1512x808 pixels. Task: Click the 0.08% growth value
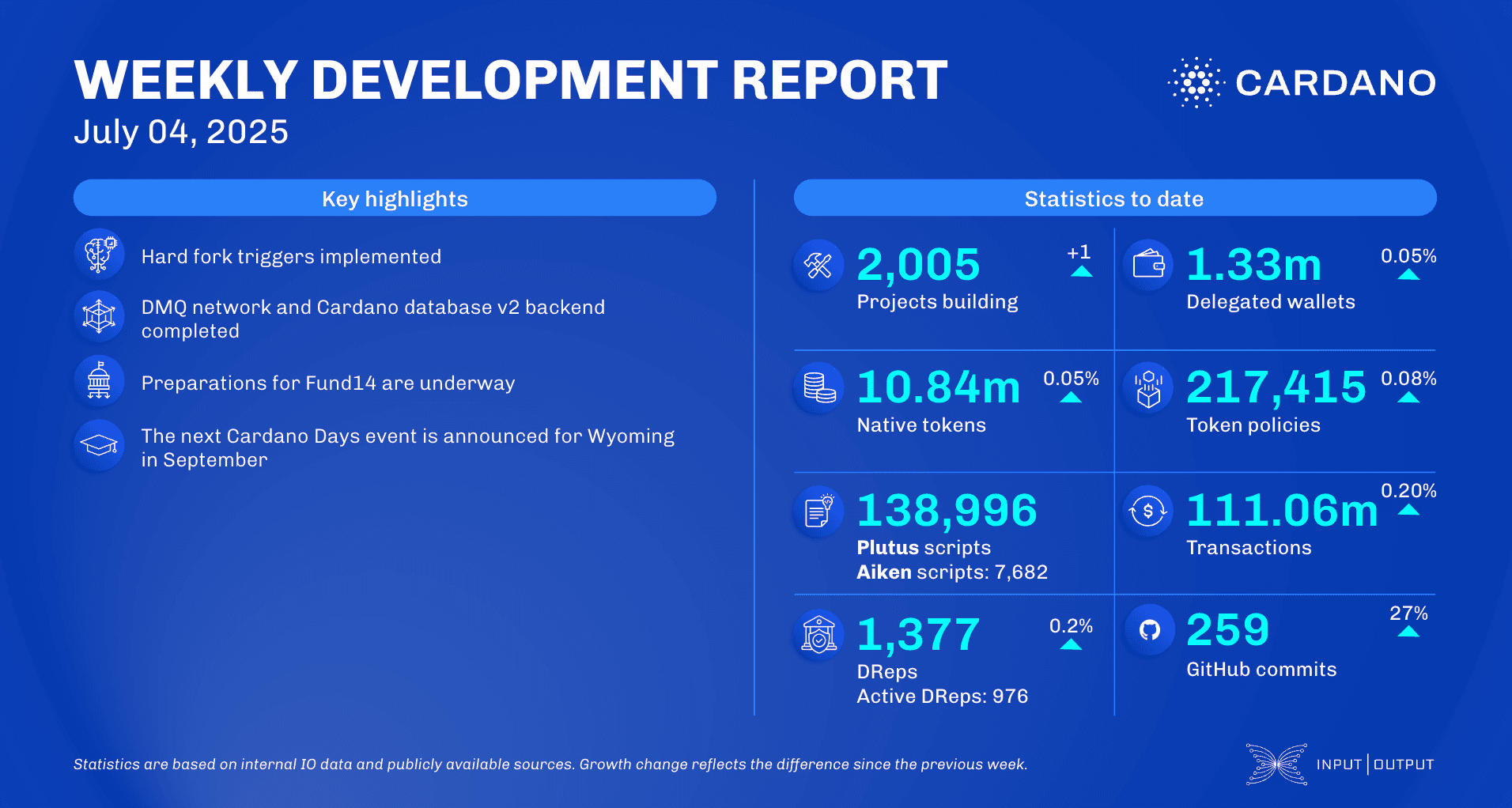click(x=1408, y=379)
